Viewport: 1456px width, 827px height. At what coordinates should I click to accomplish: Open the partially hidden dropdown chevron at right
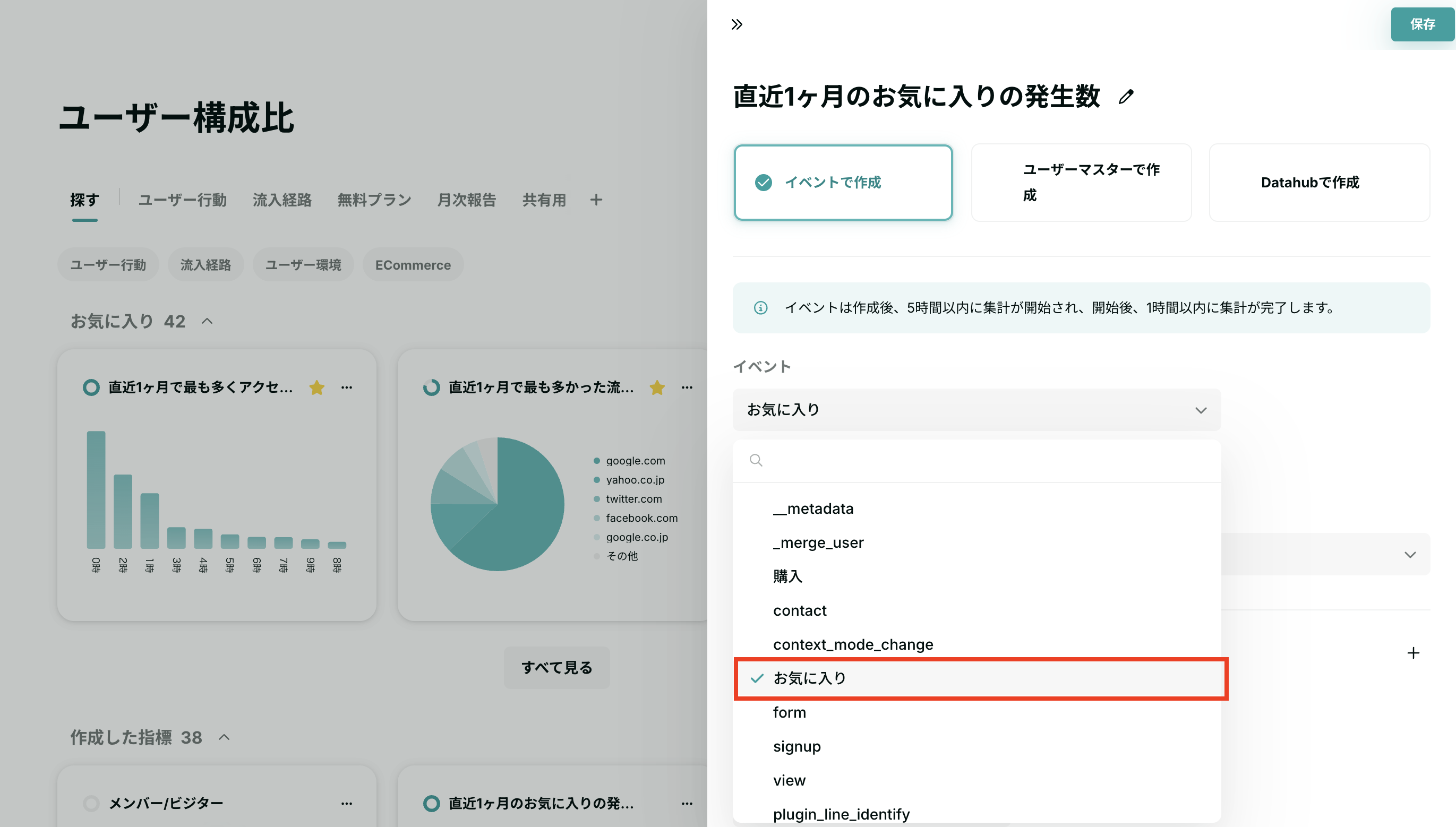pos(1410,554)
